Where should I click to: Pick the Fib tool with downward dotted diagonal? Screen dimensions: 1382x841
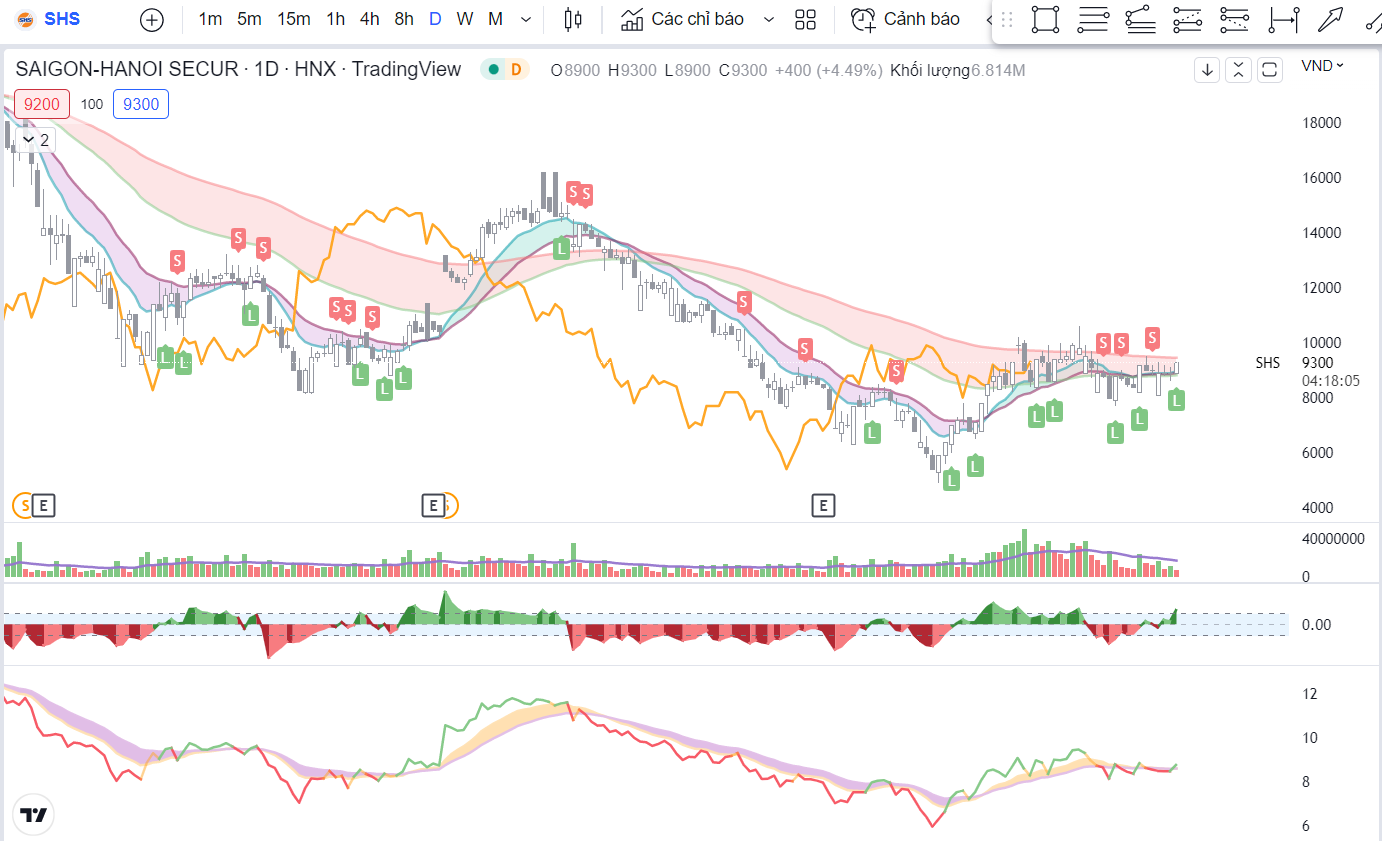click(1235, 20)
